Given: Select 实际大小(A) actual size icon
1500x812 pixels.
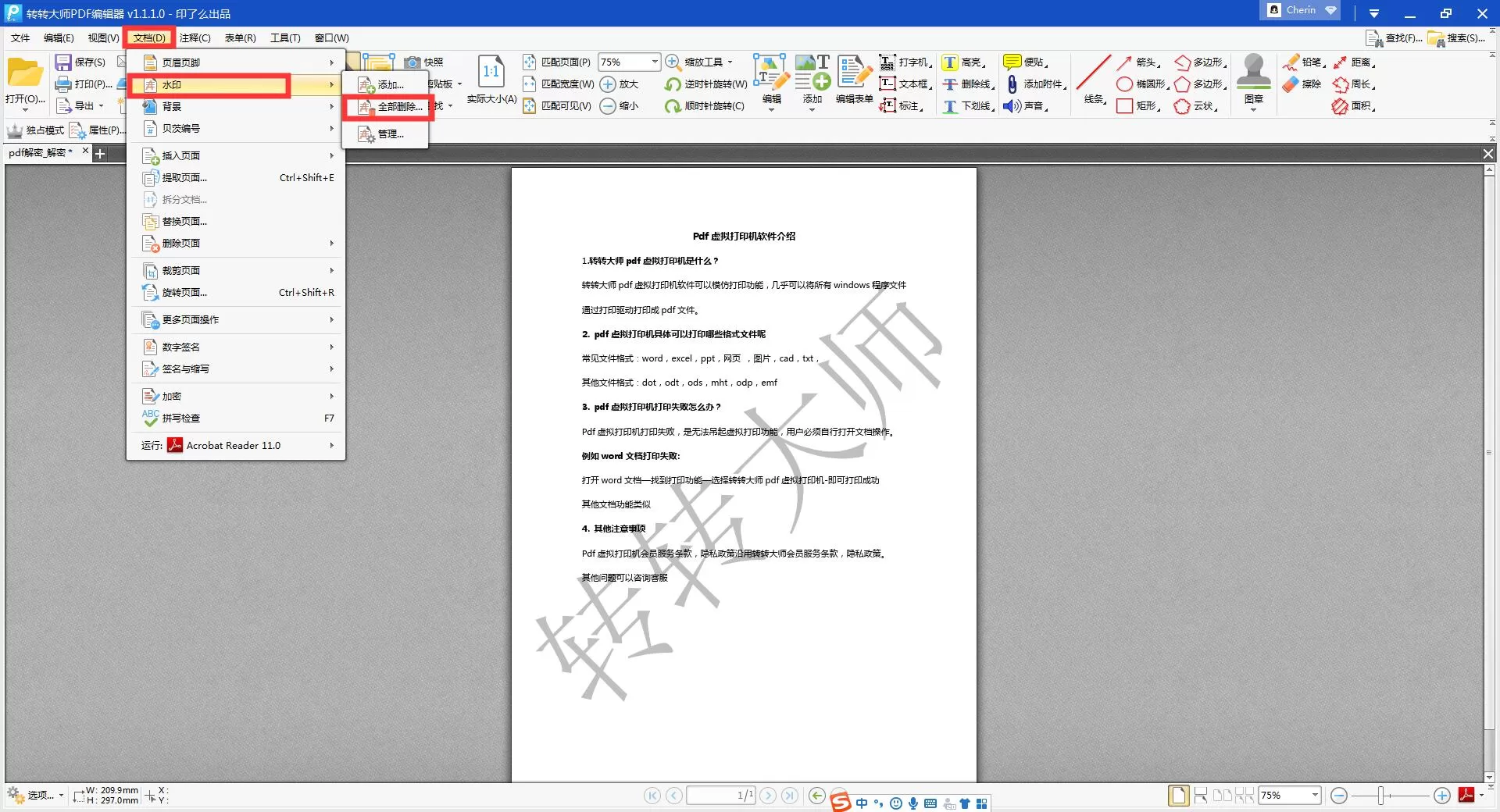Looking at the screenshot, I should (491, 72).
